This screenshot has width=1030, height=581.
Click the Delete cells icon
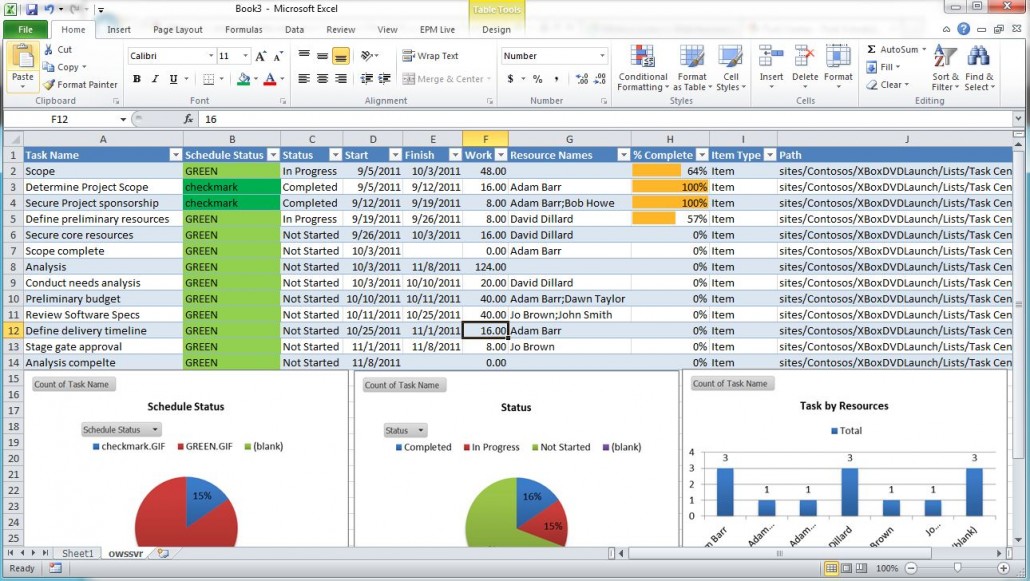point(805,57)
